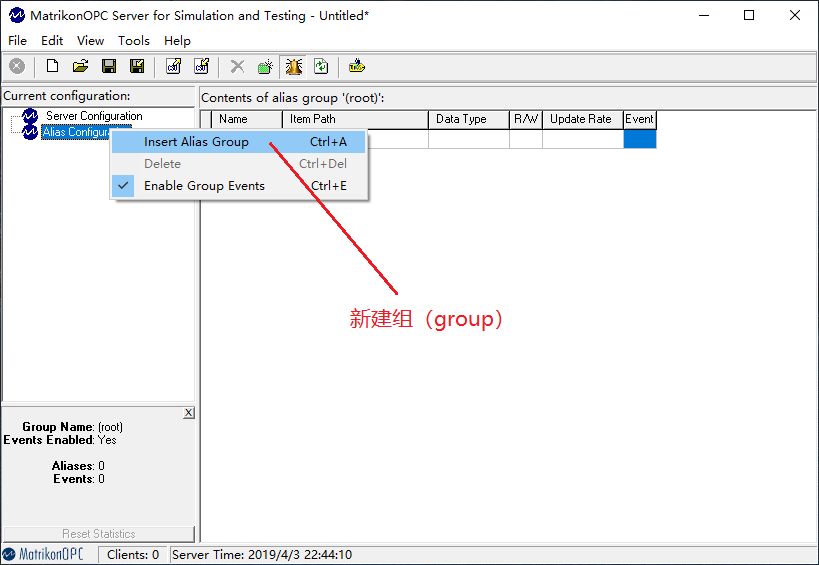Click the Group Name: (root) statistic text
819x565 pixels.
(x=73, y=427)
